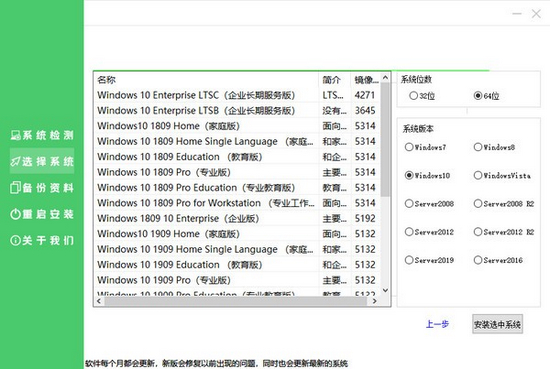Click the 4271 image size value
The image size is (550, 369).
[365, 95]
